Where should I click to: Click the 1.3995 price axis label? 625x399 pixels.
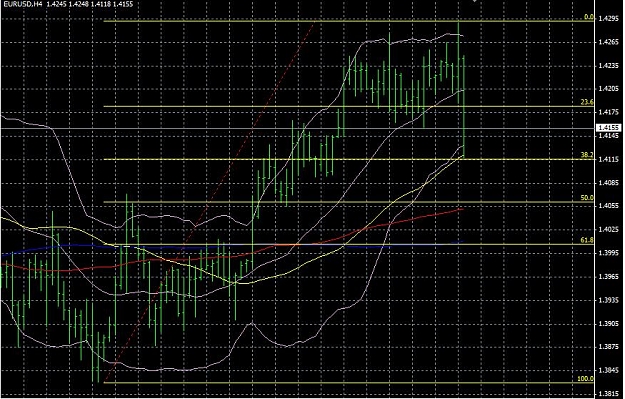609,253
